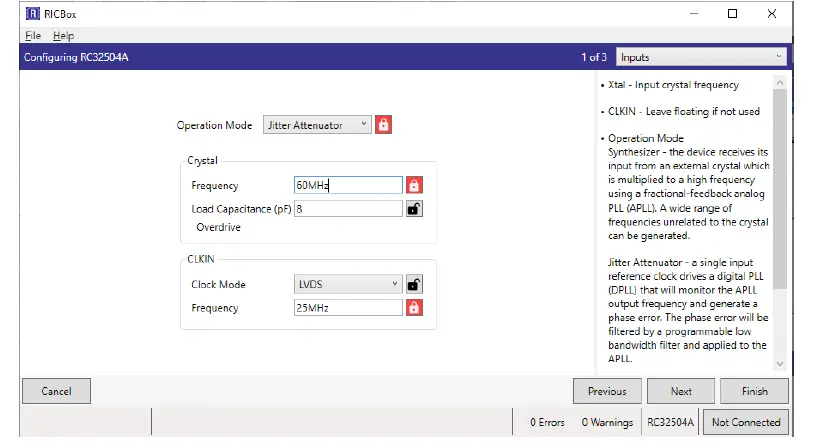Open the Operation Mode dropdown
Viewport: 824px width, 444px height.
pos(317,125)
